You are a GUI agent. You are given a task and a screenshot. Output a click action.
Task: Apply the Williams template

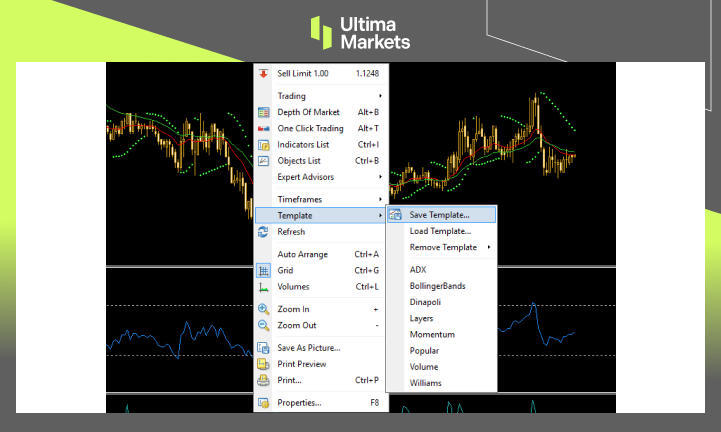441,383
